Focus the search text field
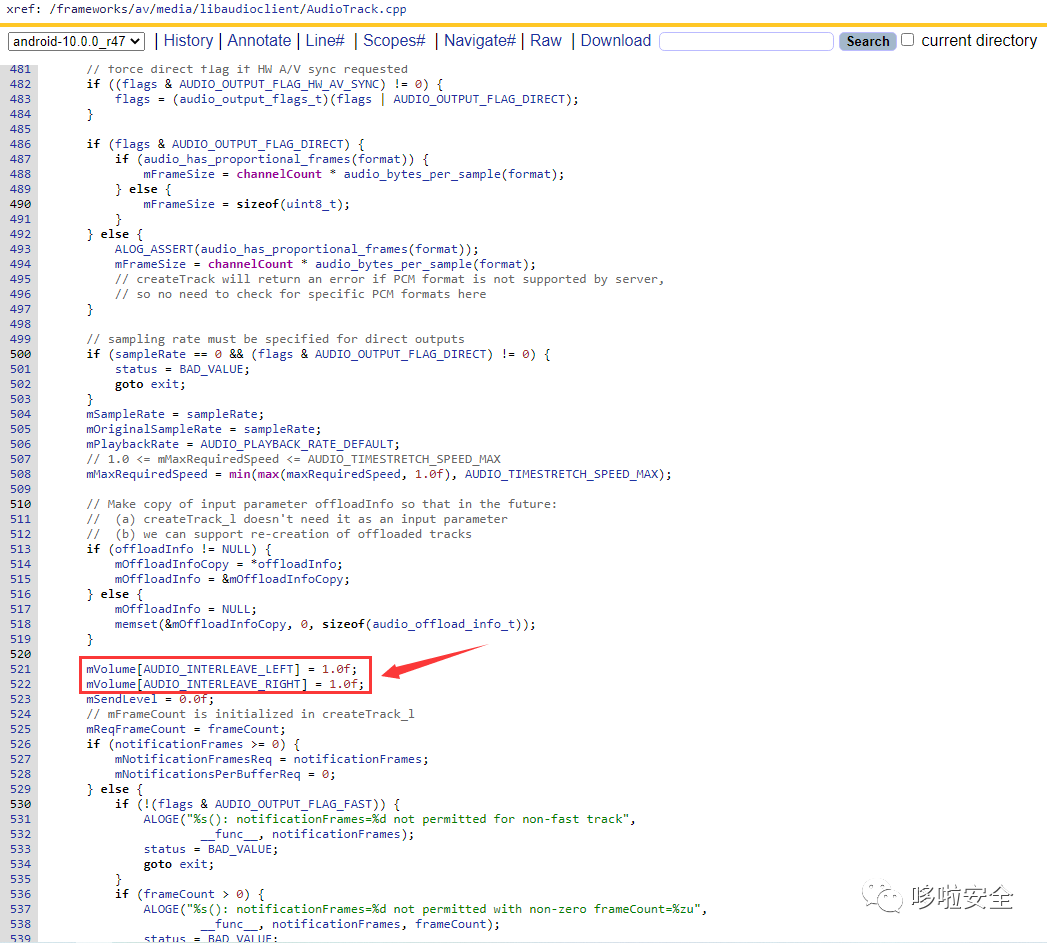Image resolution: width=1047 pixels, height=943 pixels. coord(746,41)
